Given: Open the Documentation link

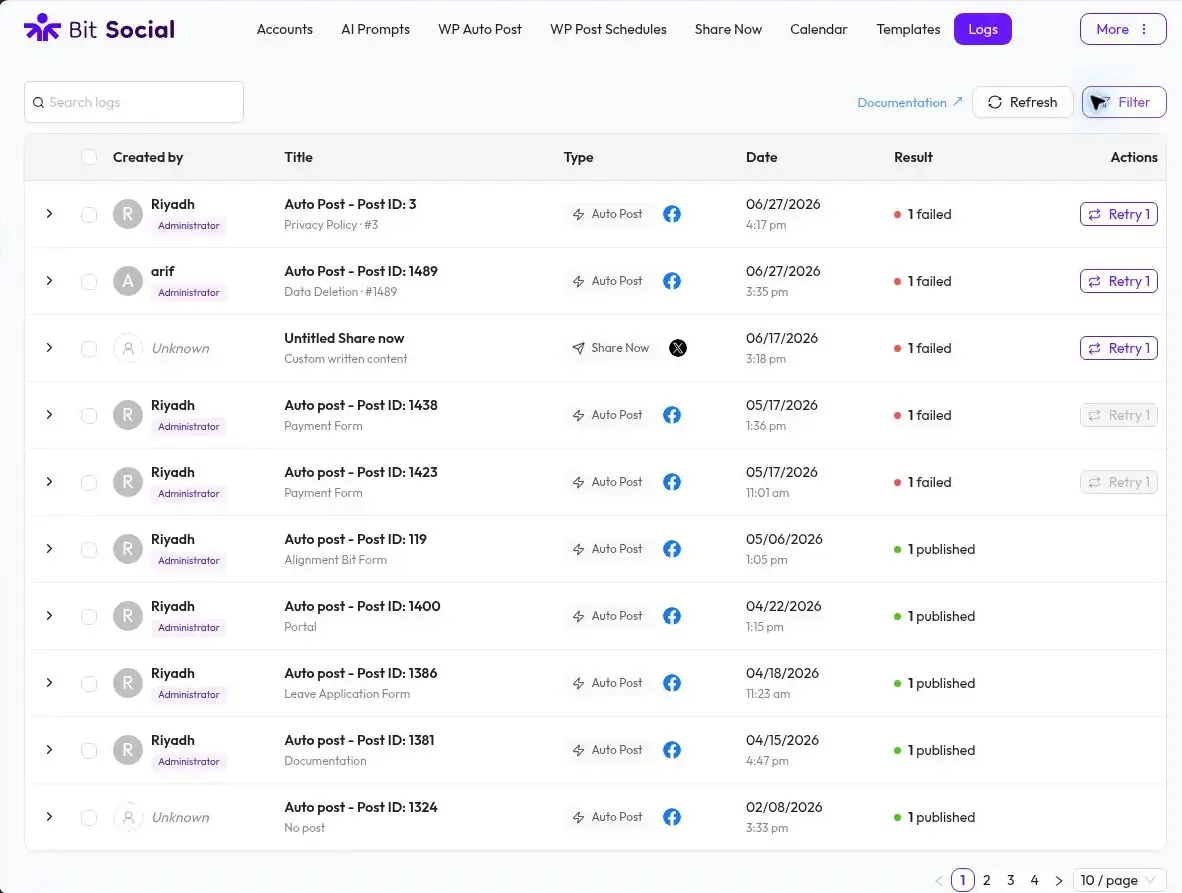Looking at the screenshot, I should [x=909, y=102].
